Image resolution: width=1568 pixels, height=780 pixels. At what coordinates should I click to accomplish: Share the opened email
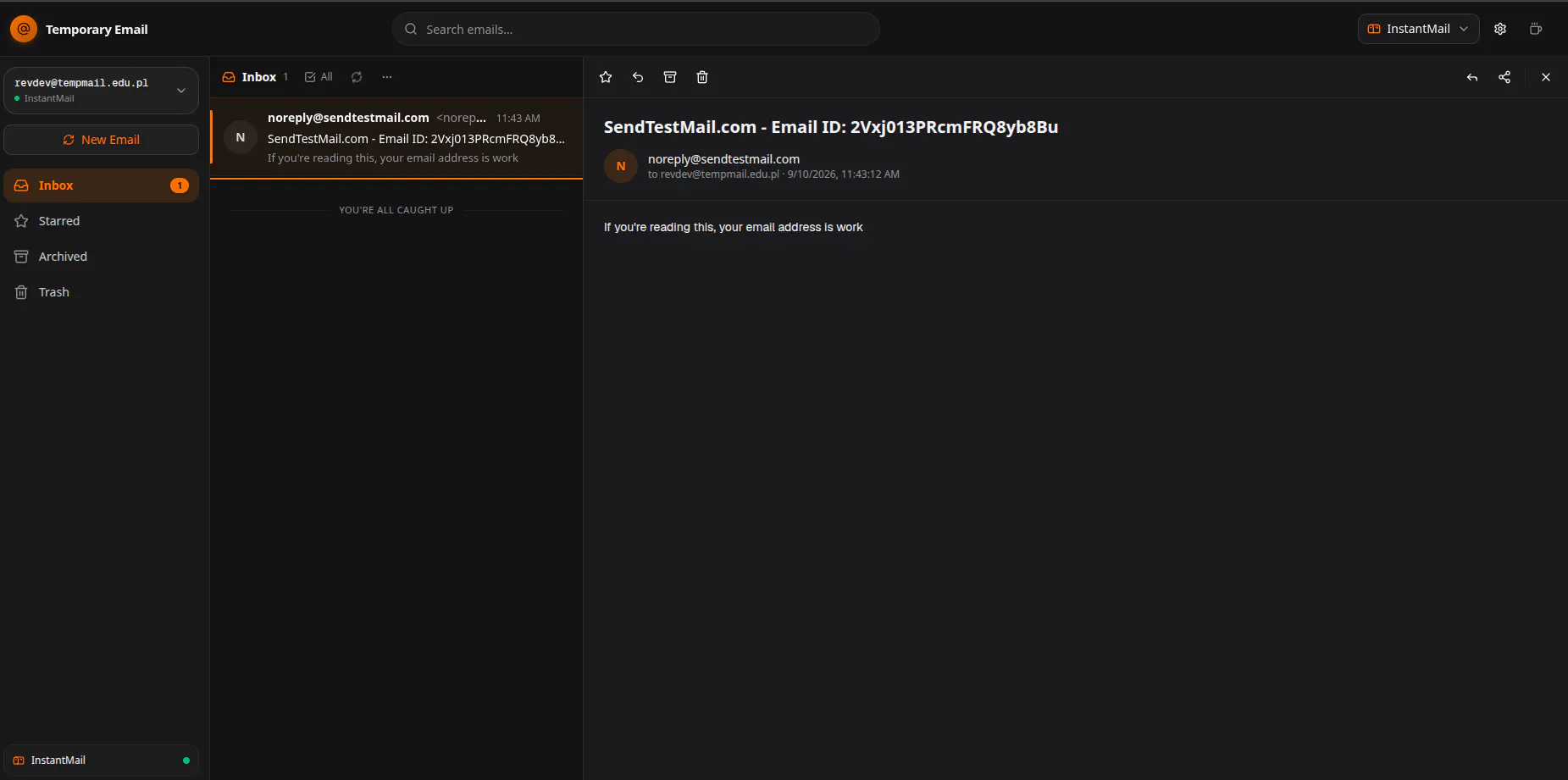coord(1504,77)
